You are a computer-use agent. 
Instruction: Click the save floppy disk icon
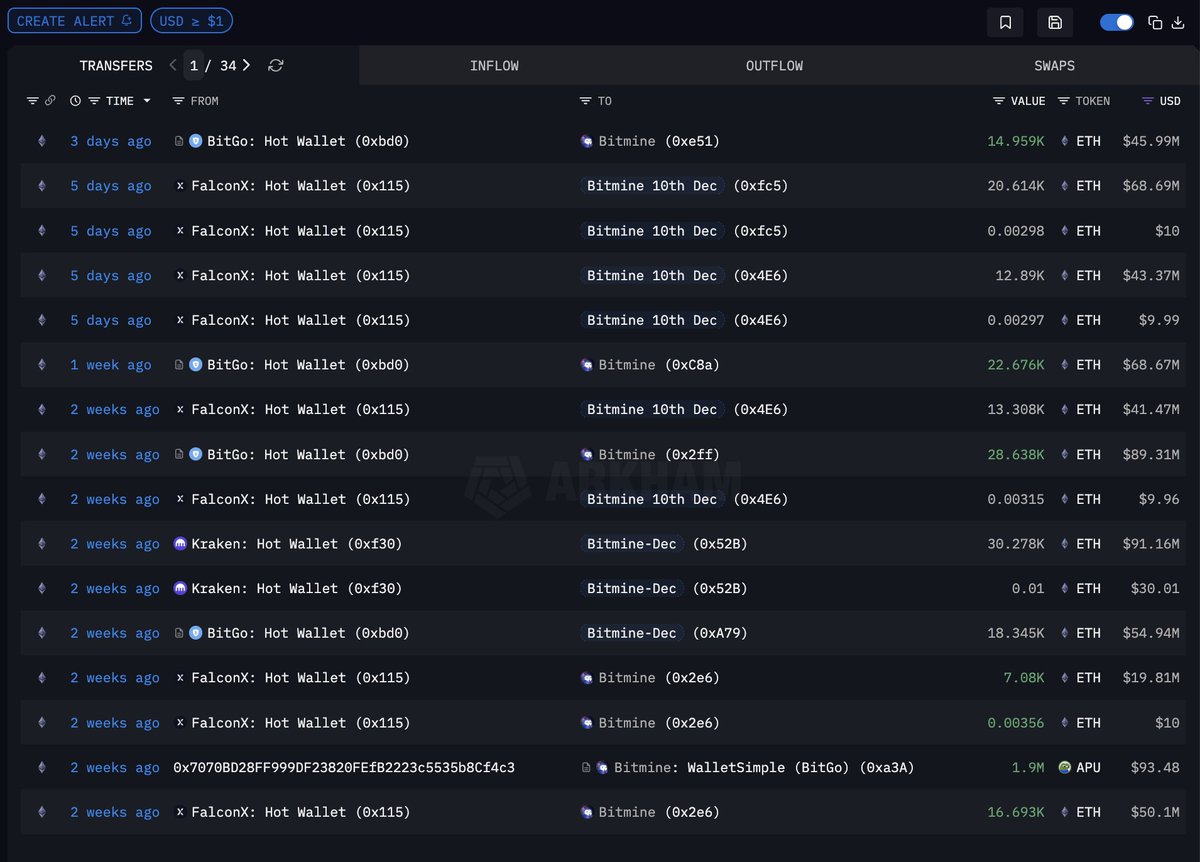click(1055, 22)
